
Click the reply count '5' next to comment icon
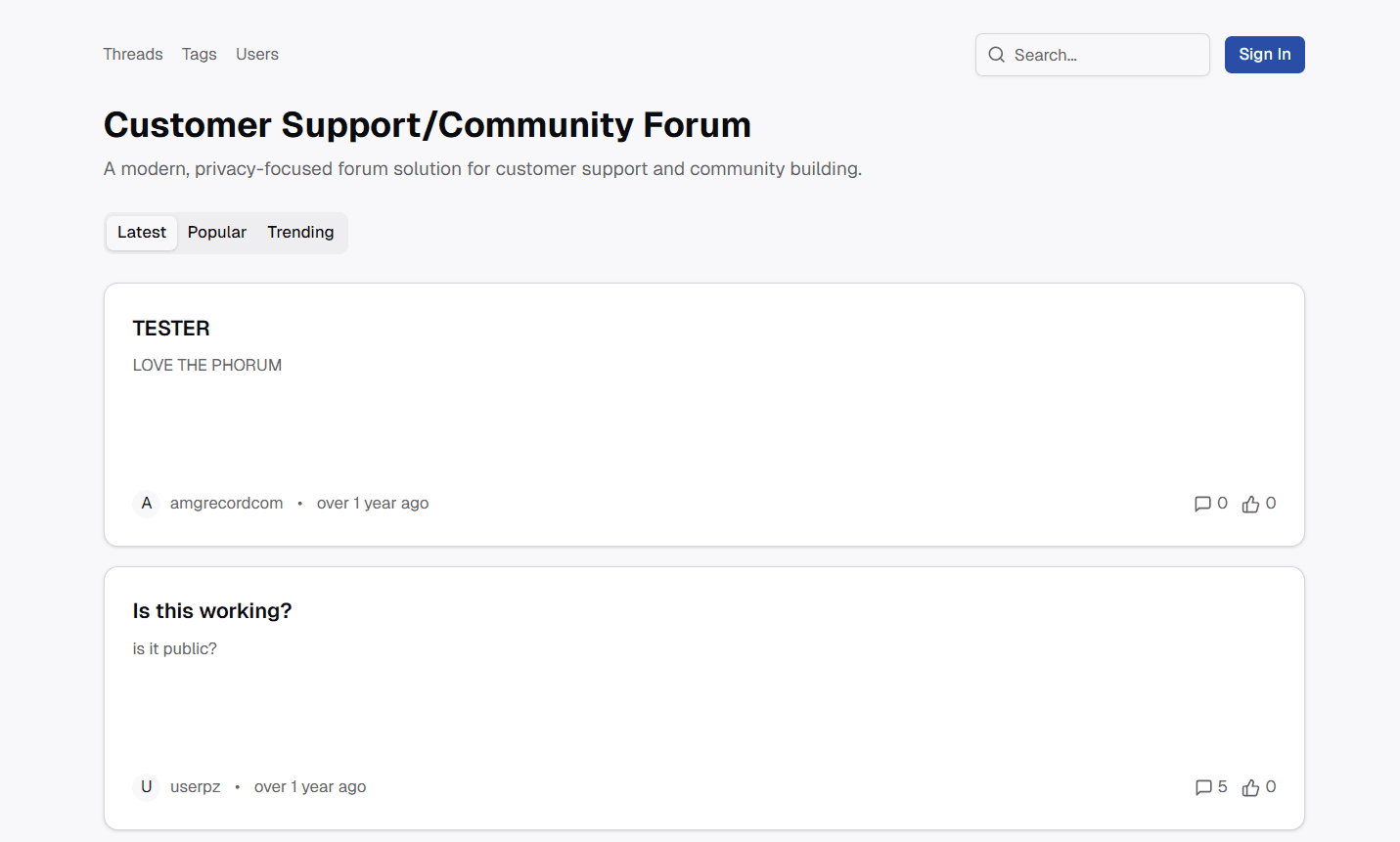tap(1222, 786)
